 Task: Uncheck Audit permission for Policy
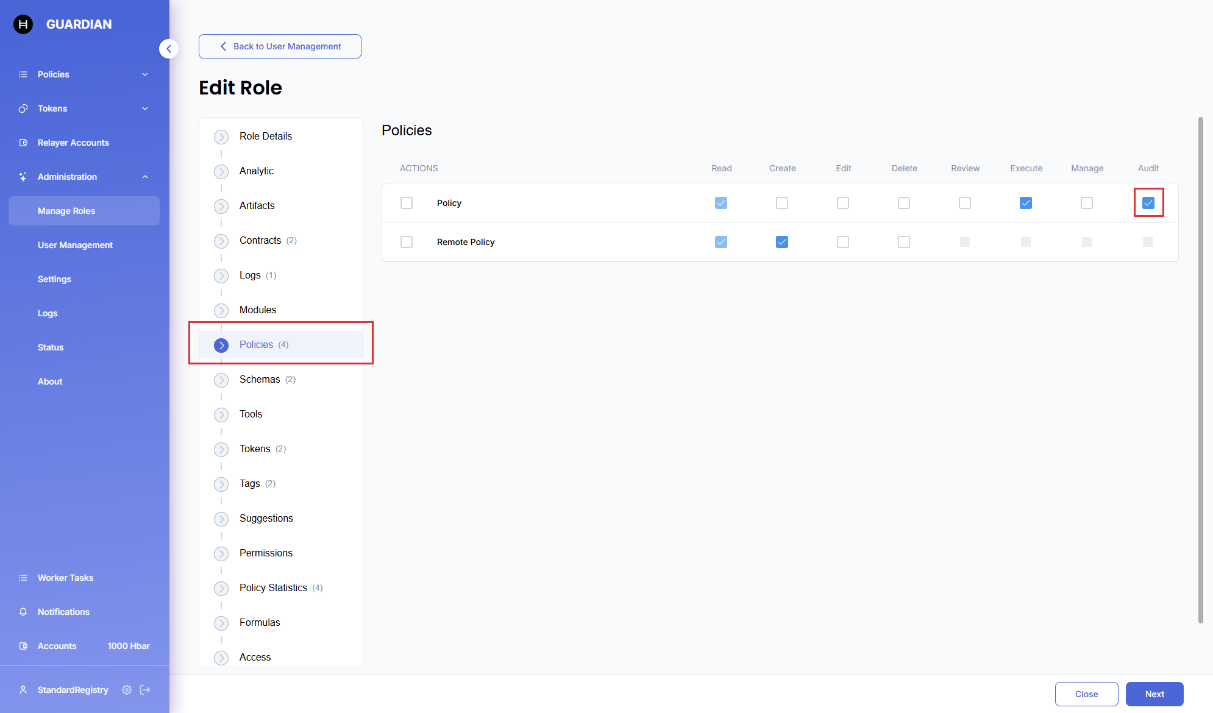point(1148,203)
